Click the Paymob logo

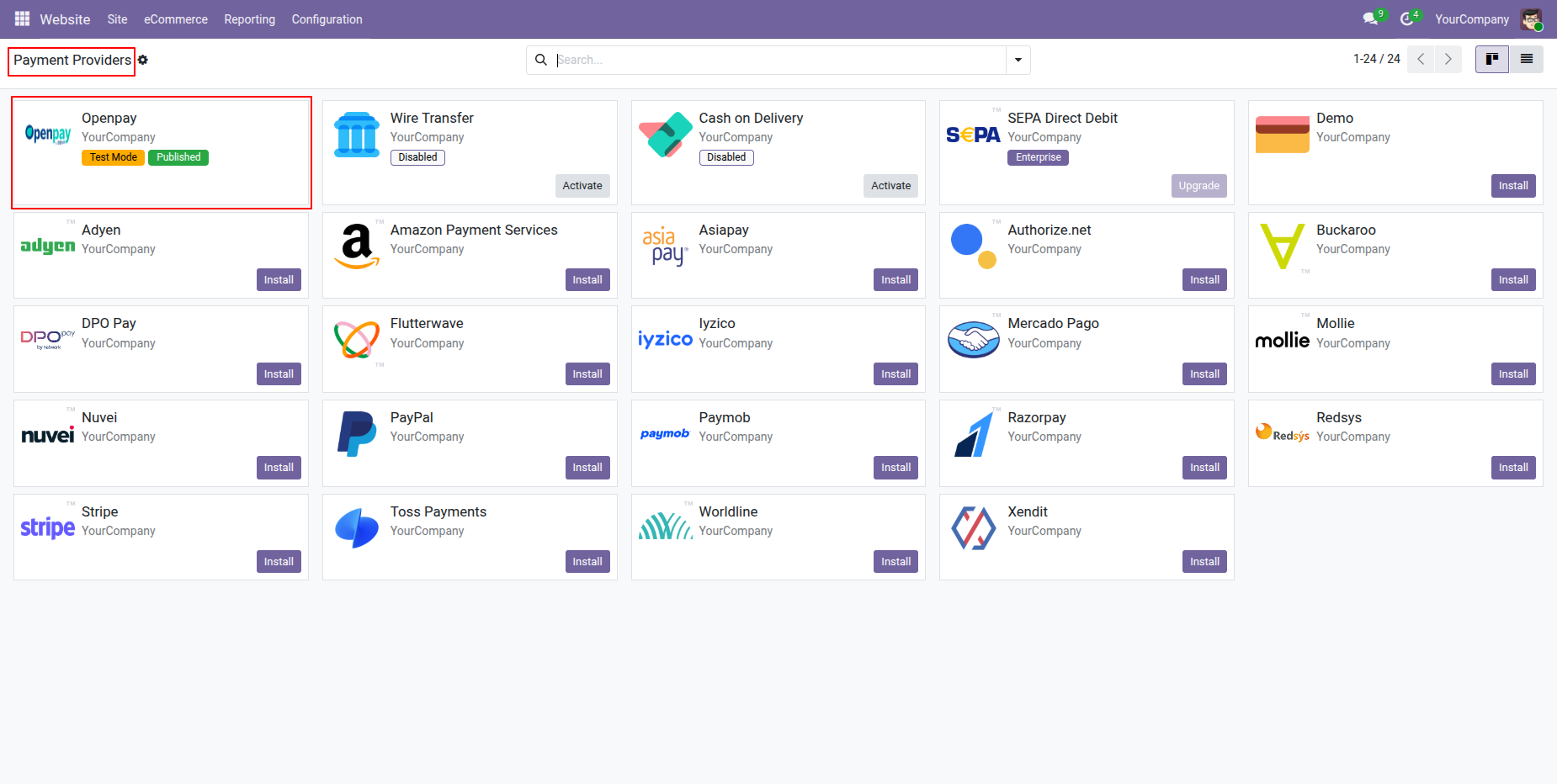(x=666, y=434)
